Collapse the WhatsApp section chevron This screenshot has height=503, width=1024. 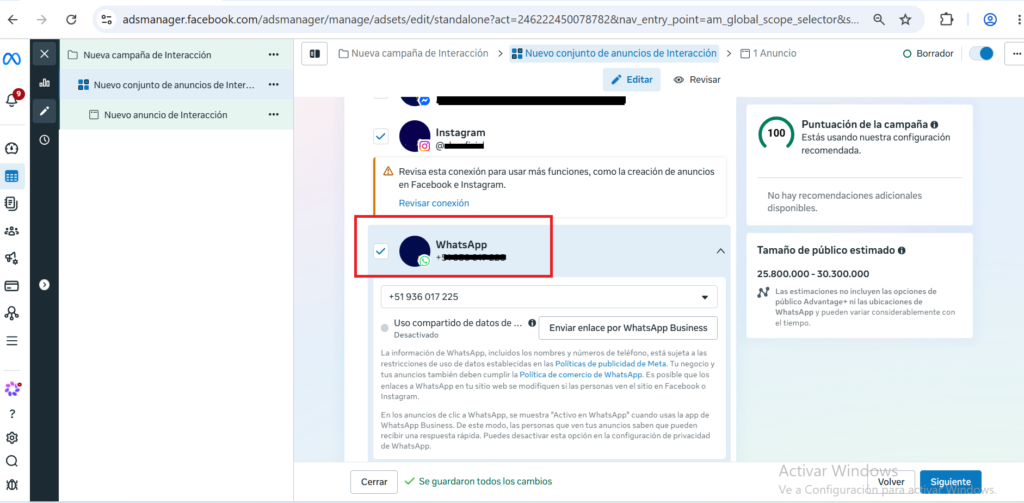coord(720,251)
